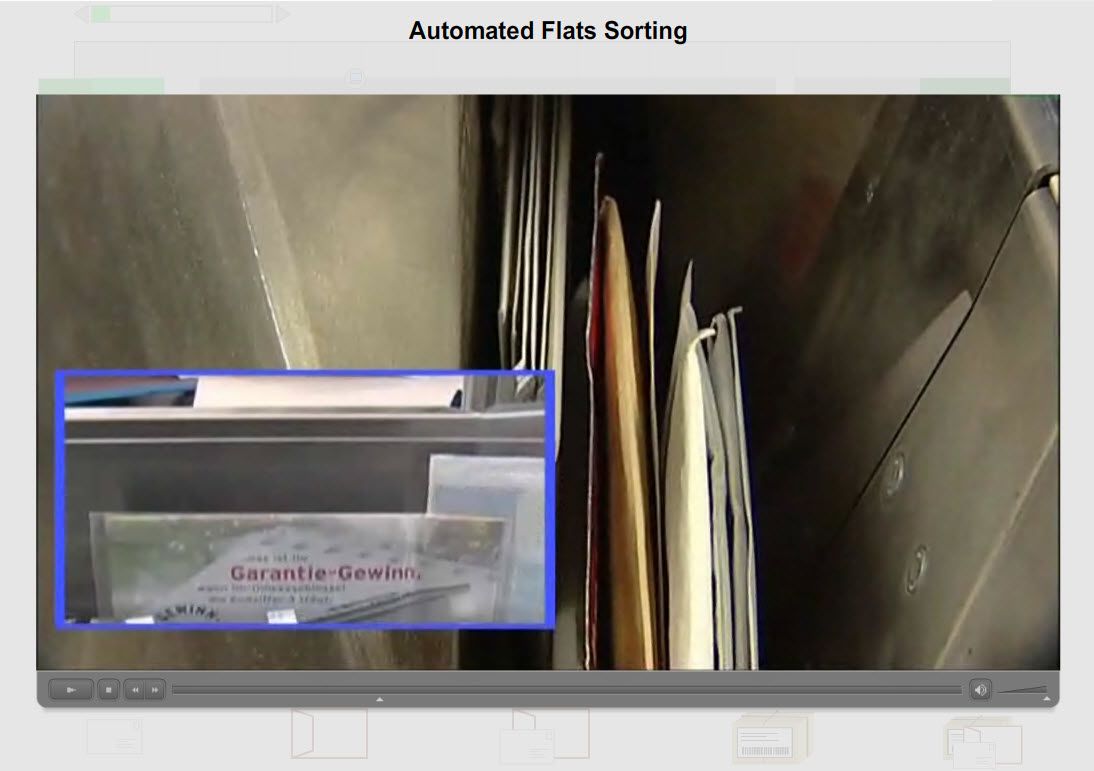The width and height of the screenshot is (1094, 771).
Task: Choose the faded stacked envelopes icon
Action: (x=982, y=740)
